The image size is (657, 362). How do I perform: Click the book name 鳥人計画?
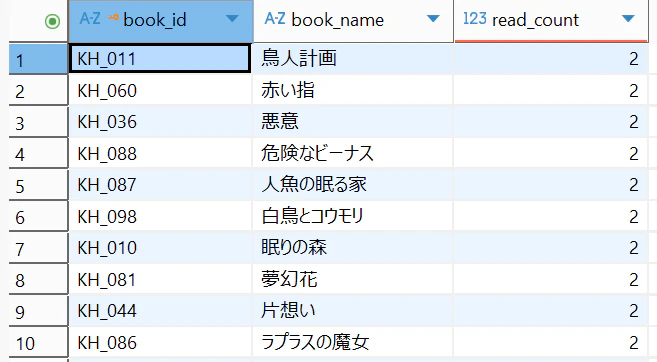point(299,58)
